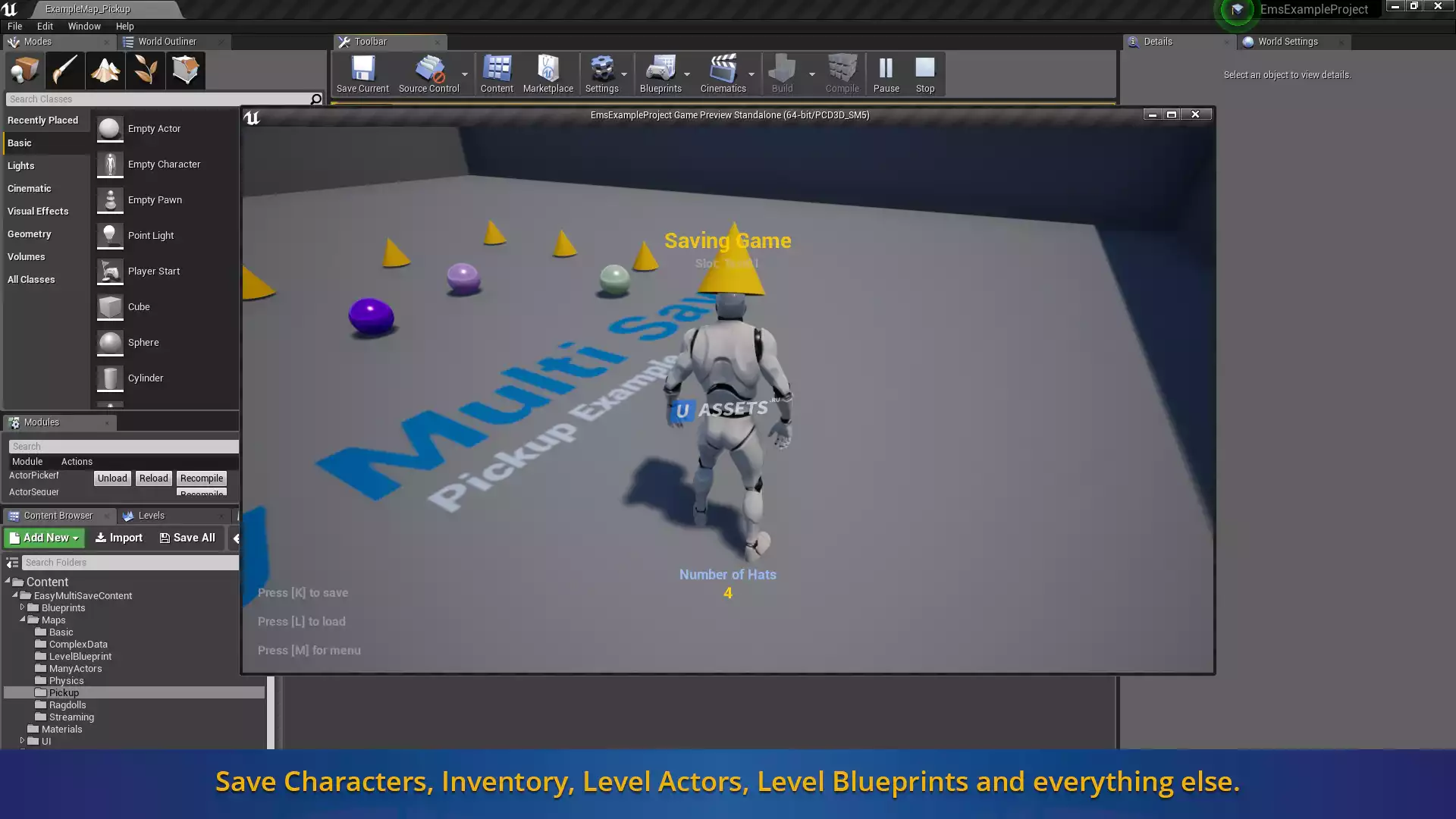This screenshot has width=1456, height=819.
Task: Open the Window menu
Action: [83, 26]
